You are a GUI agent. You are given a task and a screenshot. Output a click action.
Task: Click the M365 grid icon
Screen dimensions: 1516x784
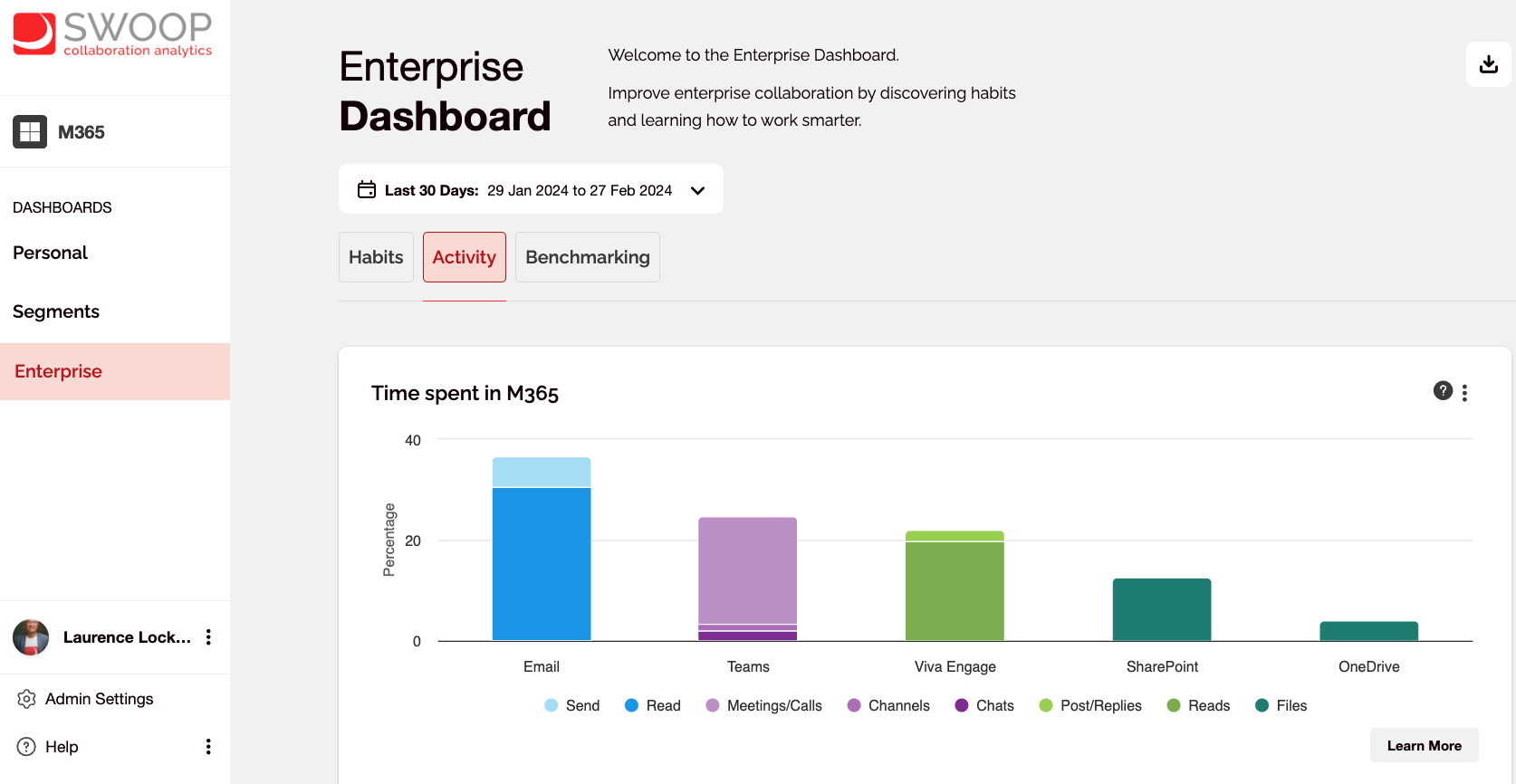click(30, 131)
